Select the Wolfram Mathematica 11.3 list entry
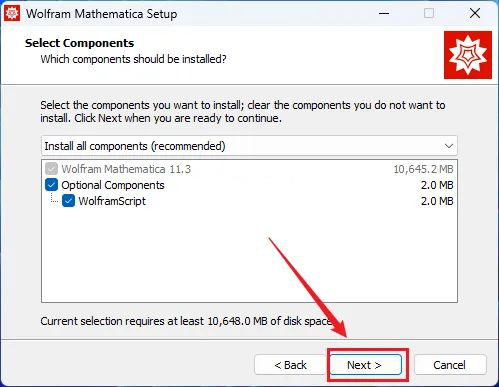The width and height of the screenshot is (499, 387). [x=249, y=169]
